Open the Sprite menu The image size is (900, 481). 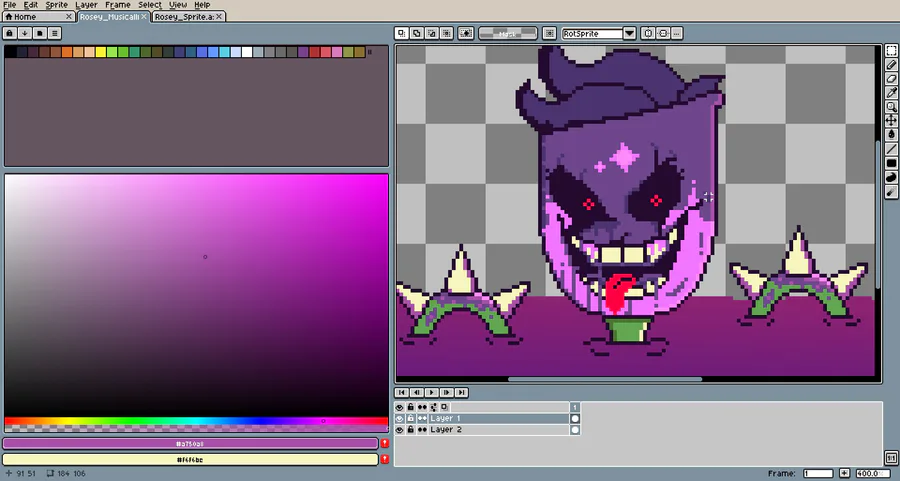click(x=56, y=5)
